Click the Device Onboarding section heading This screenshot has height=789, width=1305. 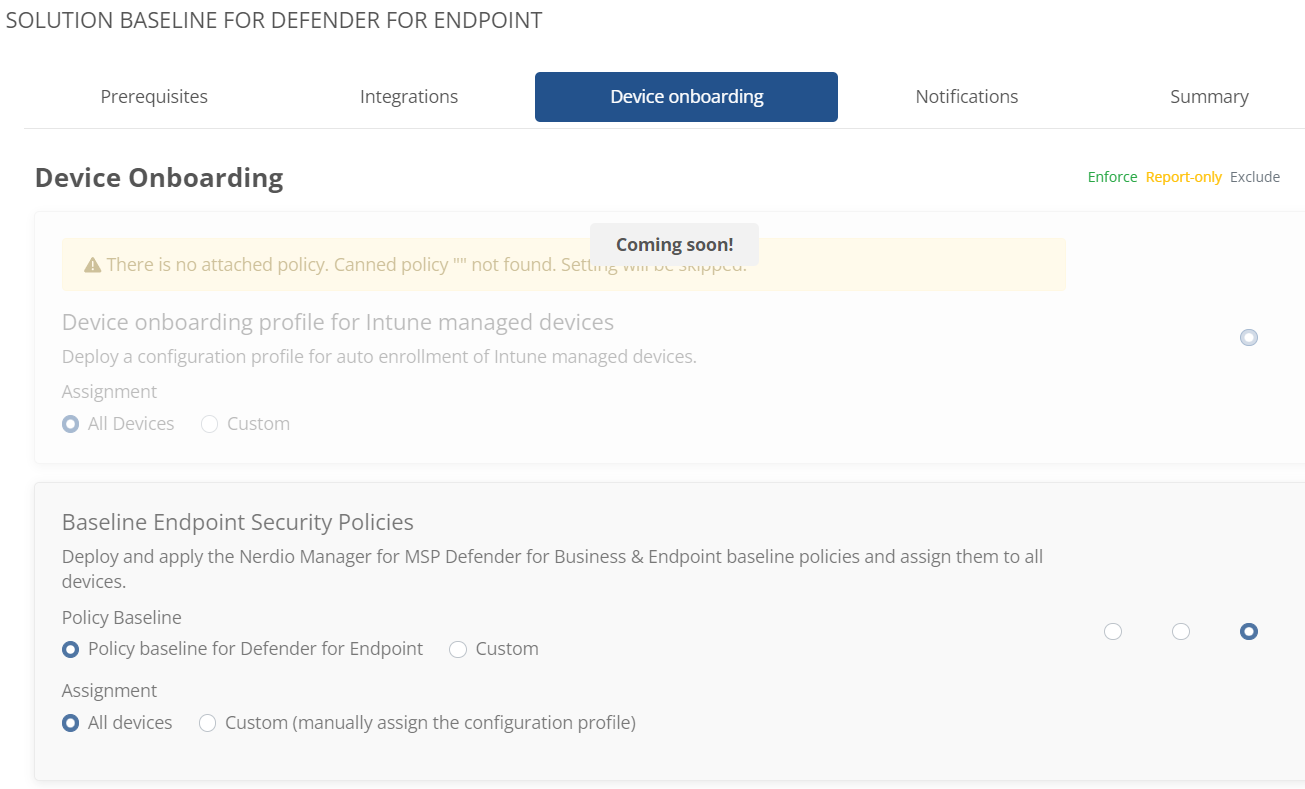pos(159,178)
